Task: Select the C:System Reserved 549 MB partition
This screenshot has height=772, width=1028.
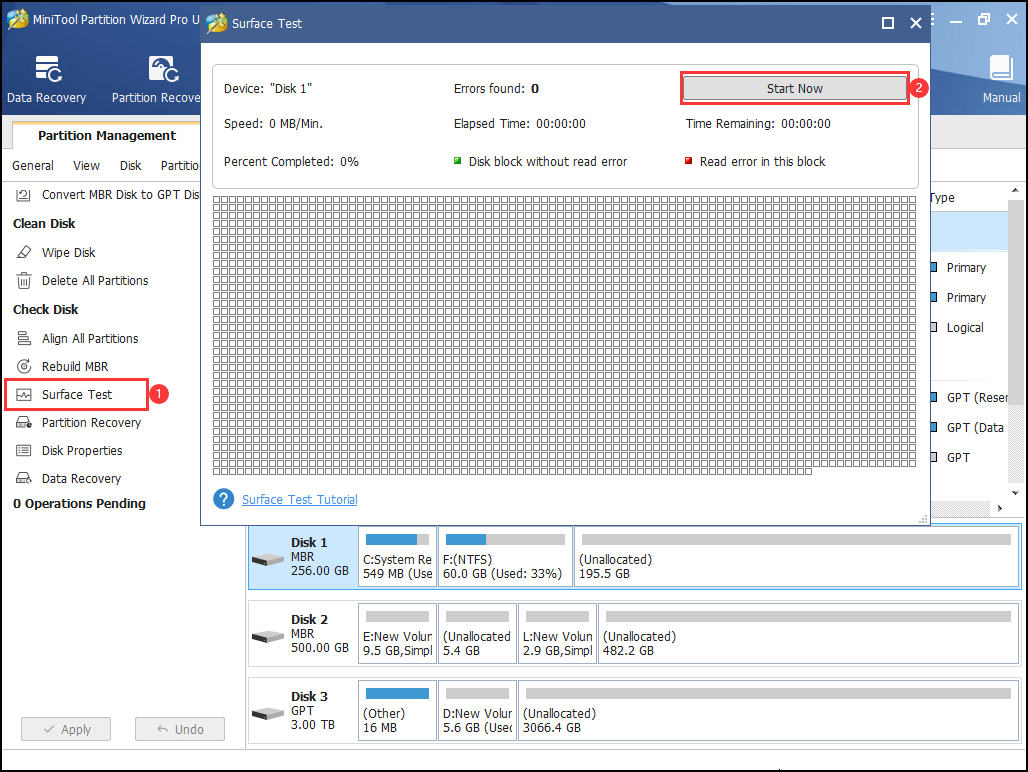Action: [397, 557]
